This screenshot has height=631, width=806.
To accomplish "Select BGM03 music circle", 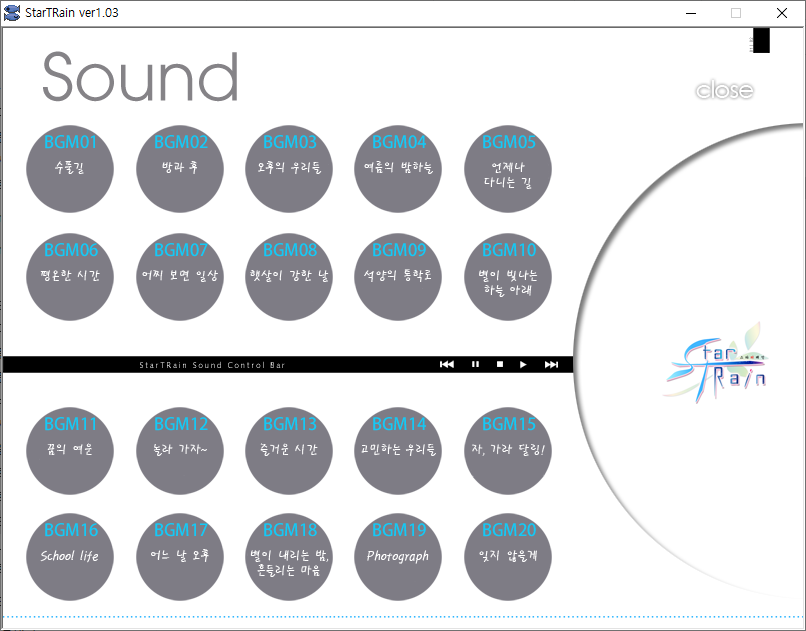I will click(x=289, y=169).
